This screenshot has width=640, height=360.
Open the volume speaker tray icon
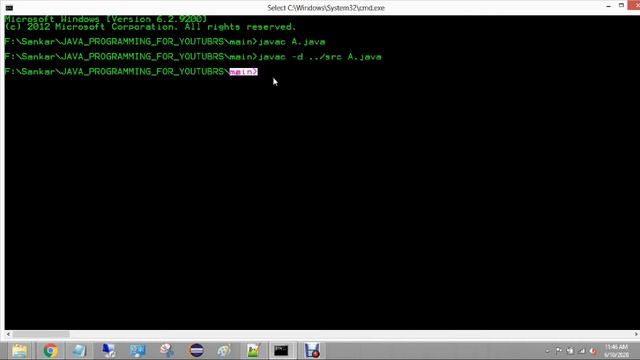click(x=593, y=351)
